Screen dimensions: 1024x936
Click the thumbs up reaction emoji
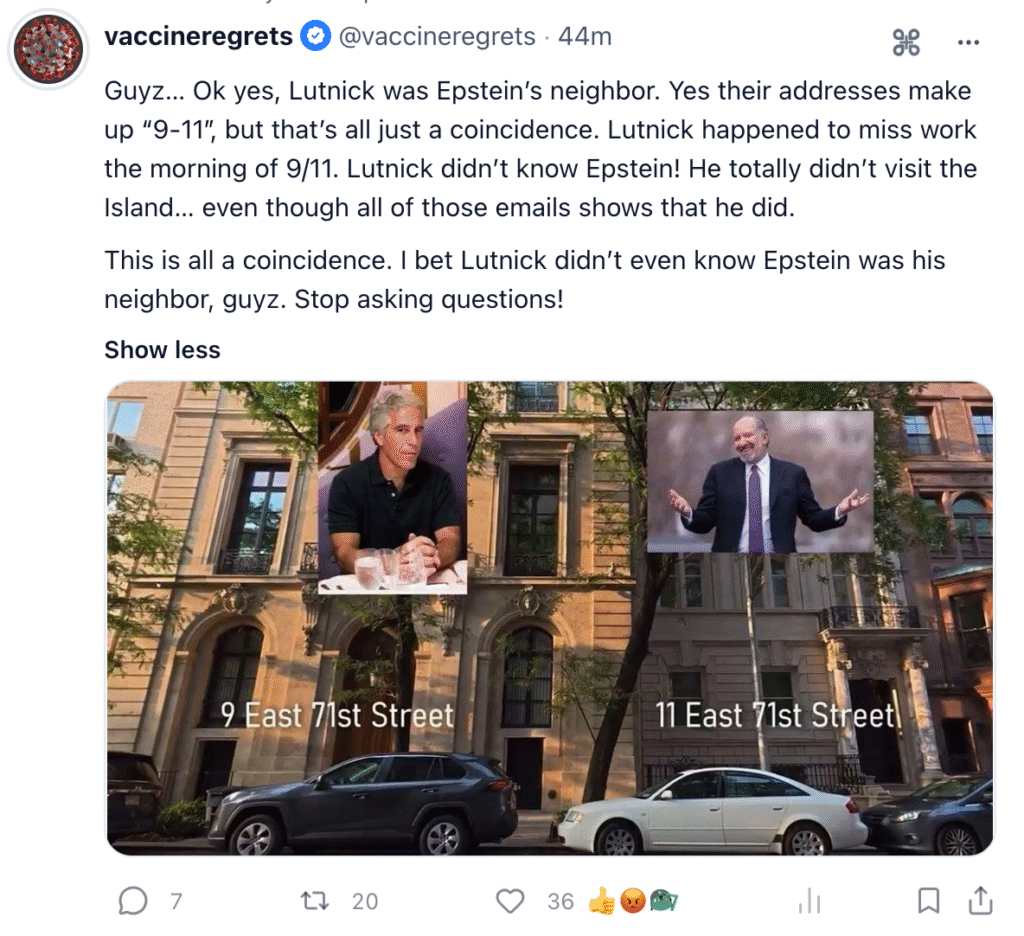pyautogui.click(x=602, y=901)
